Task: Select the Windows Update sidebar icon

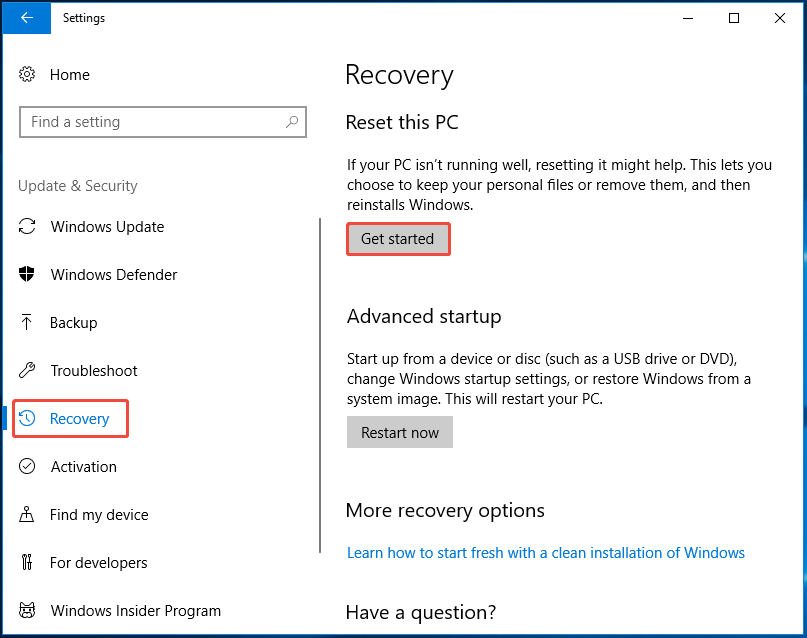Action: point(30,227)
